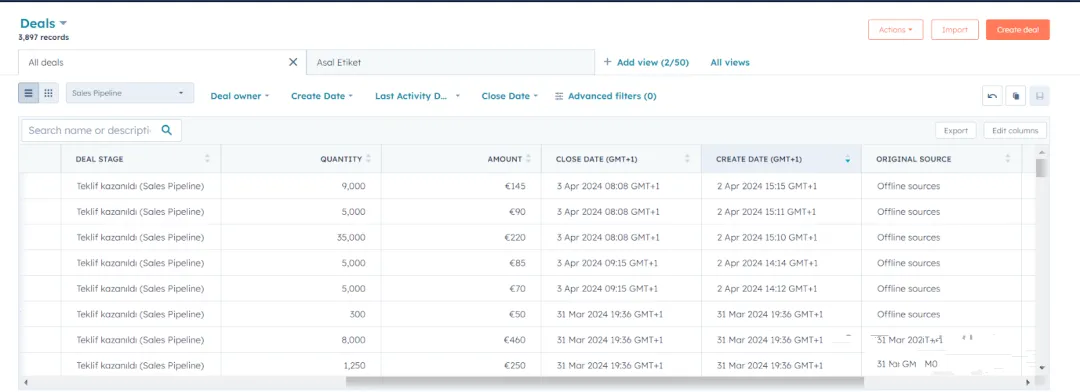Close the All deals view tab

pos(293,62)
